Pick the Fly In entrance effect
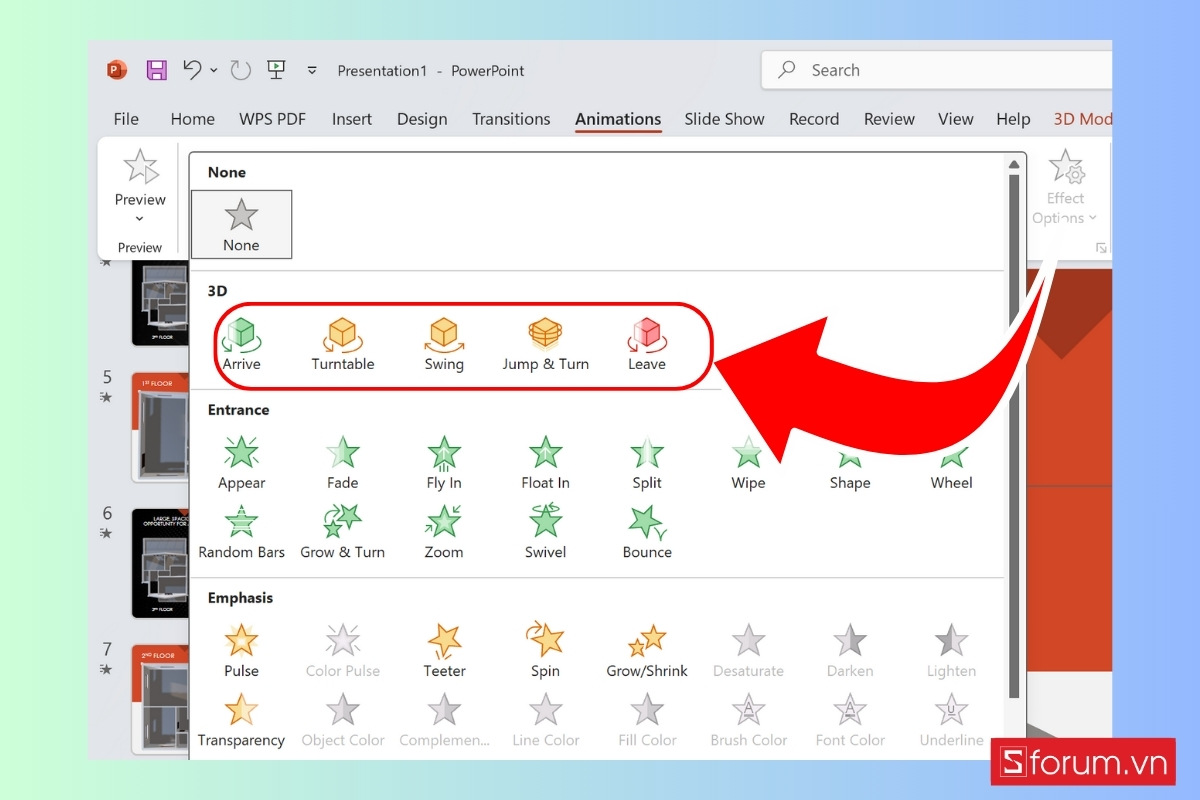Image resolution: width=1200 pixels, height=800 pixels. [444, 462]
